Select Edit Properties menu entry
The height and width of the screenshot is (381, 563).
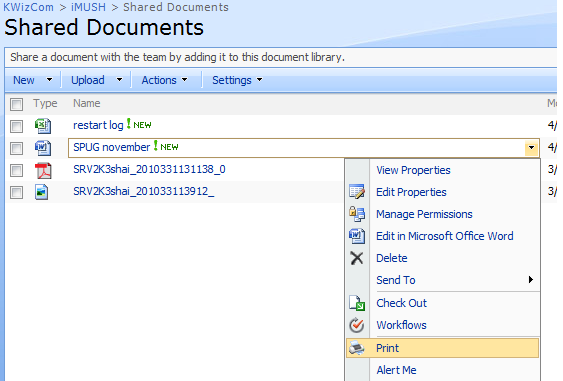point(411,192)
